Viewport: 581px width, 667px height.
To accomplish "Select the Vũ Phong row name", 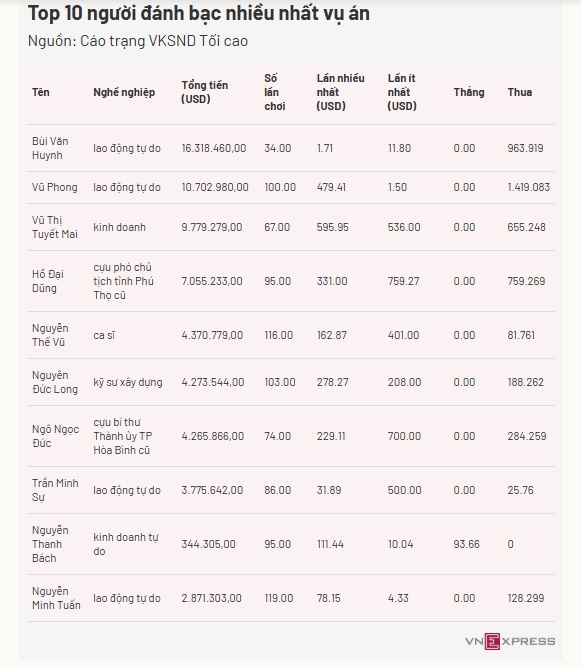I will point(54,187).
